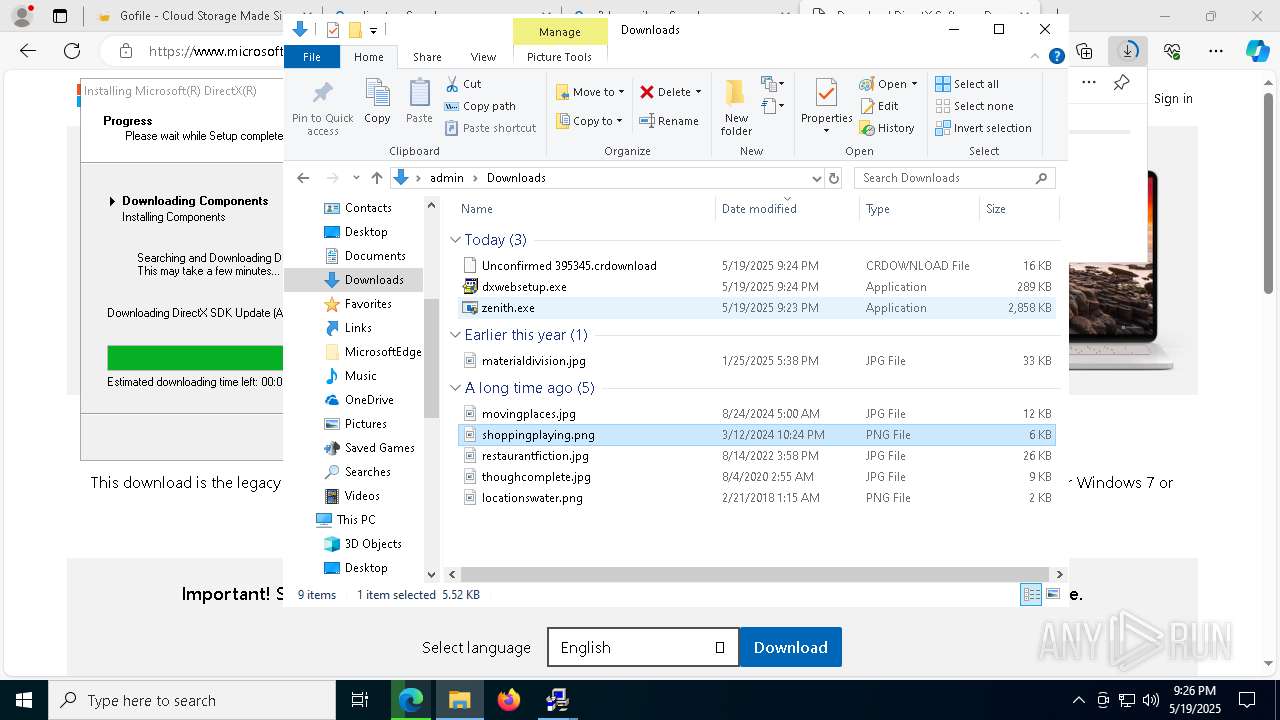Switch to large thumbnails view

click(x=1052, y=595)
